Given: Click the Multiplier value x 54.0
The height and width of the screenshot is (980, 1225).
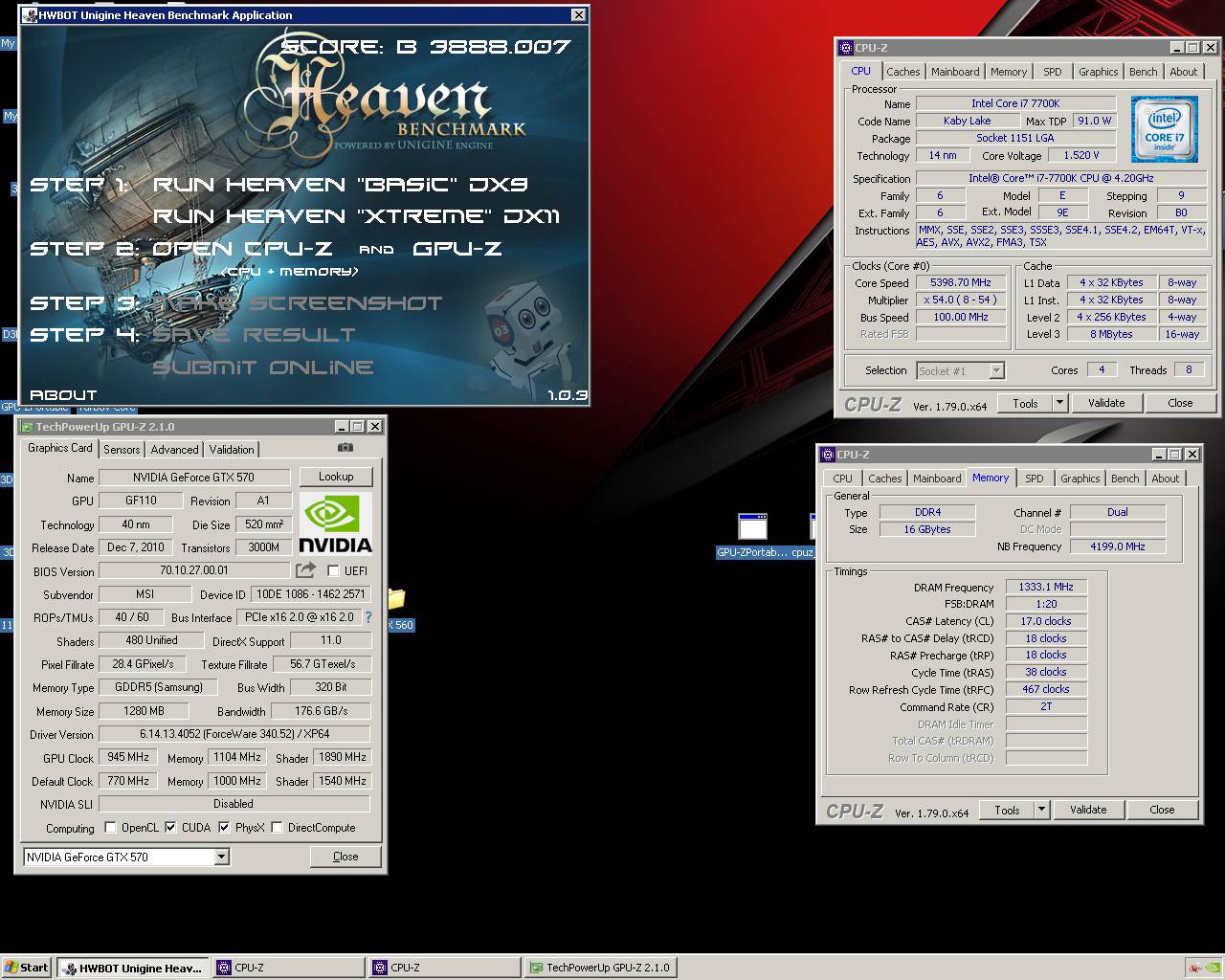Looking at the screenshot, I should tap(960, 300).
